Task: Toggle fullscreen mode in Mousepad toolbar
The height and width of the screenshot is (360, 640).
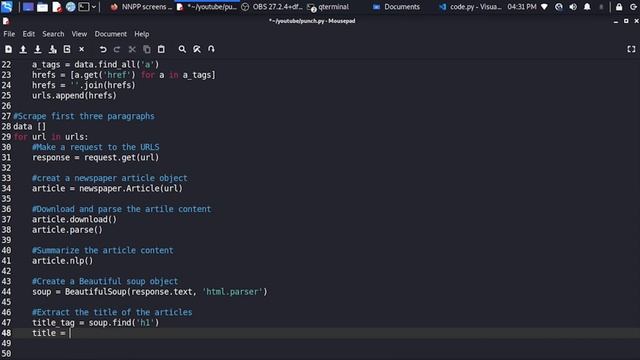Action: coord(631,49)
